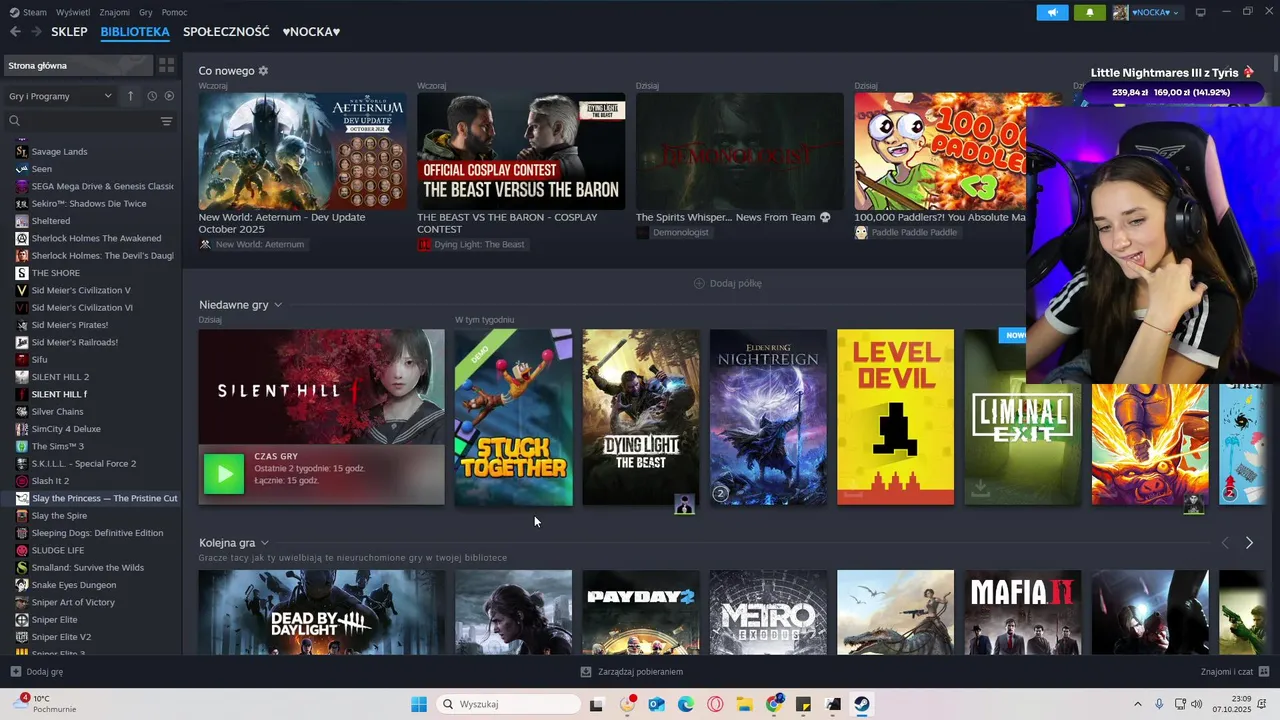
Task: Expand the Niedawne gry shelf menu
Action: pos(278,305)
